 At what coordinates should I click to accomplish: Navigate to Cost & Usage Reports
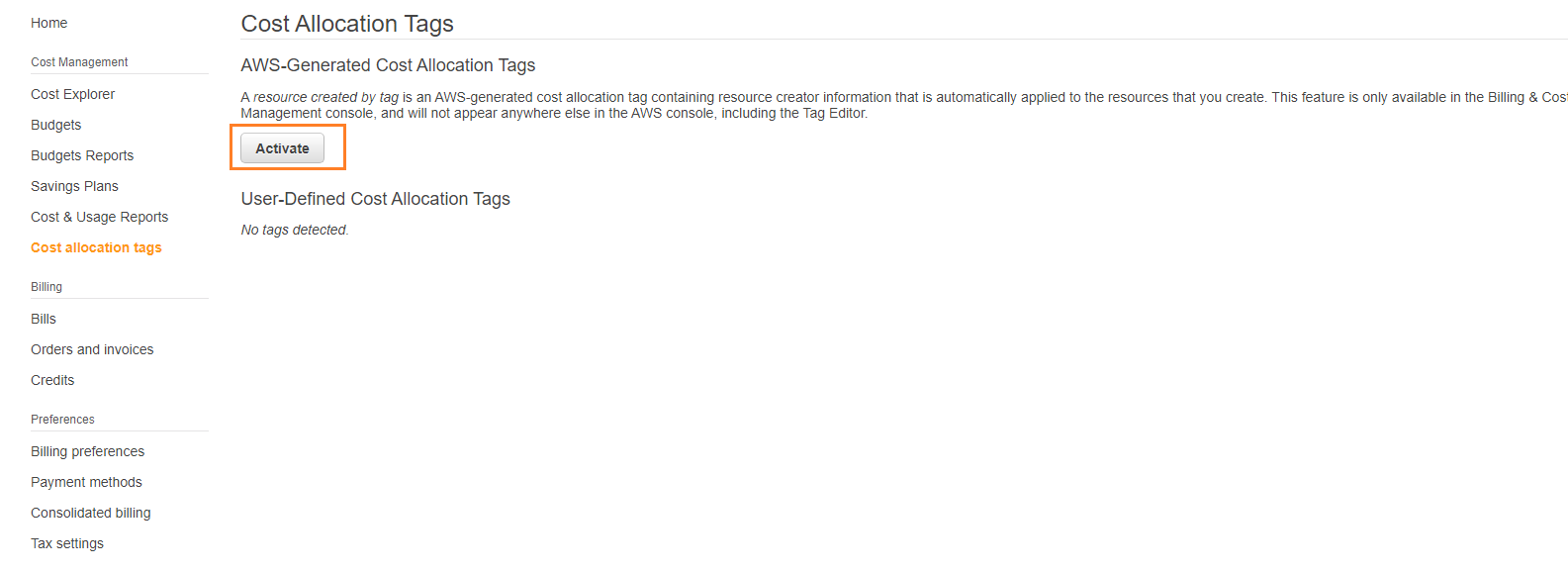click(99, 217)
